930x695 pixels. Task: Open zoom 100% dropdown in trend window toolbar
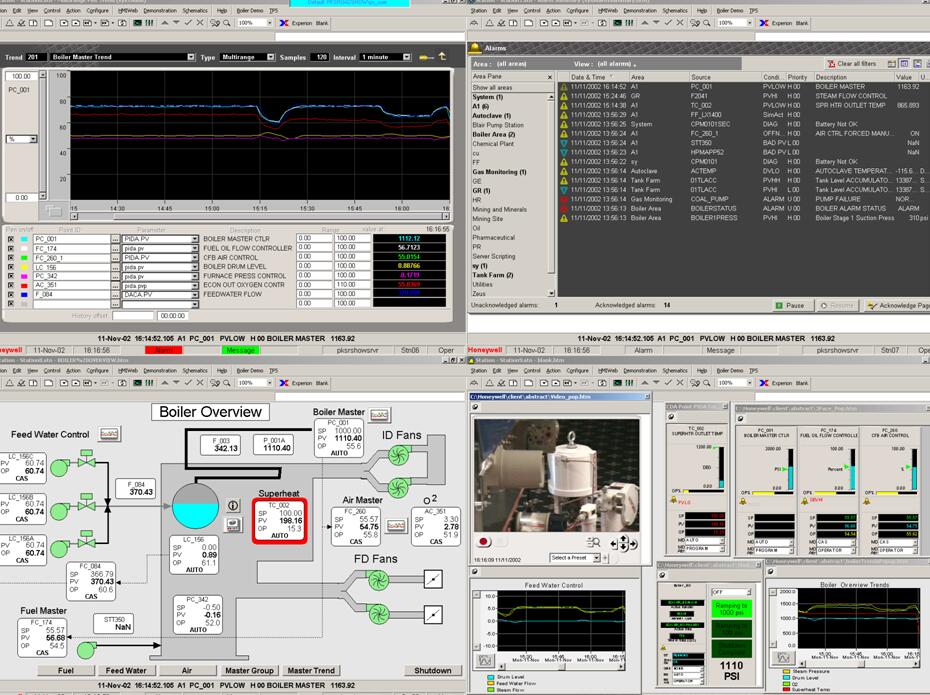[x=270, y=23]
